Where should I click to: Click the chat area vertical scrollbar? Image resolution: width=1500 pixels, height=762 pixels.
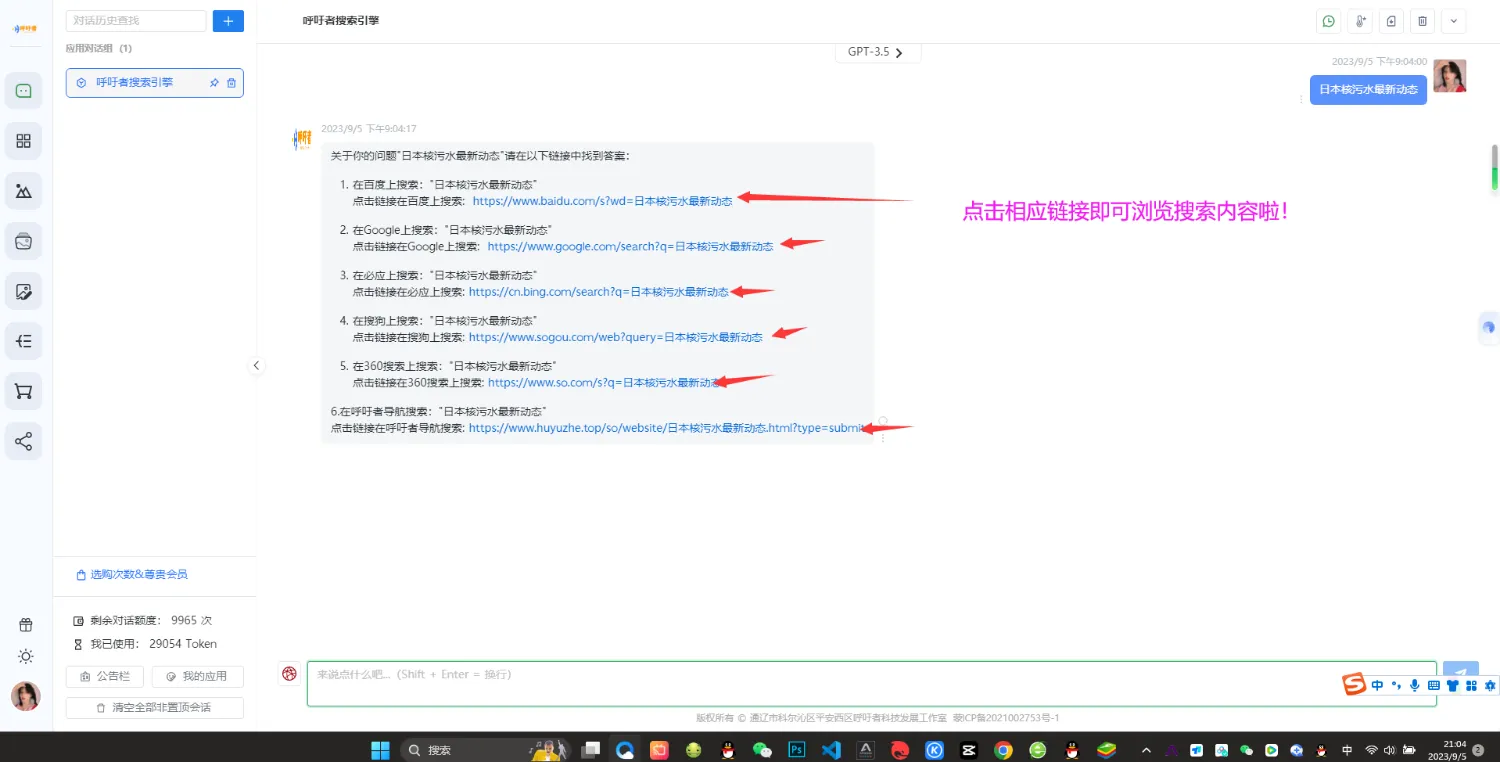1494,167
